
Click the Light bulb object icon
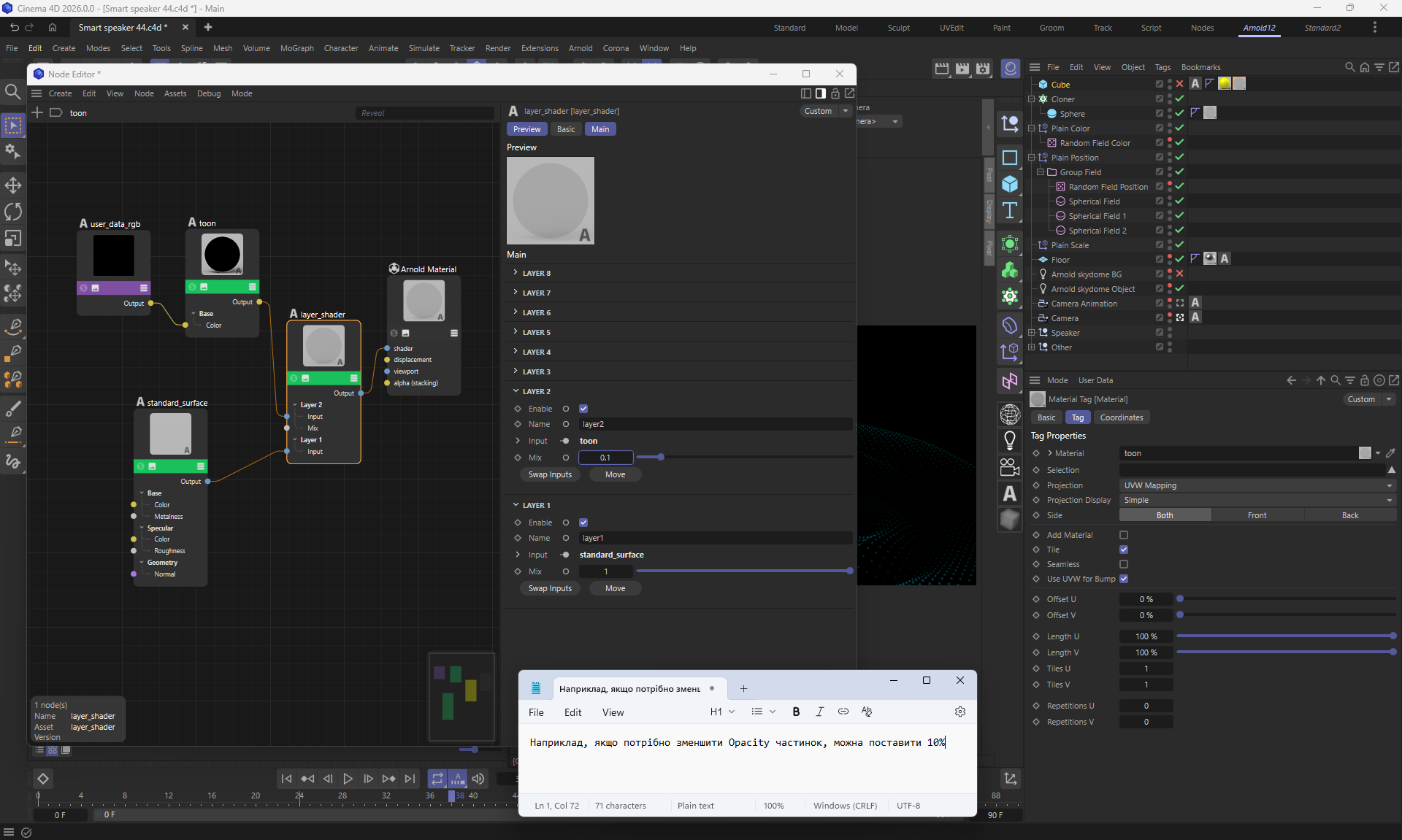pos(1010,440)
